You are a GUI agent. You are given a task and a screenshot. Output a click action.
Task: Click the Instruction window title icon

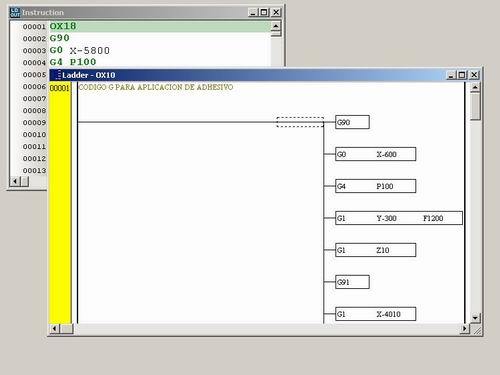15,12
